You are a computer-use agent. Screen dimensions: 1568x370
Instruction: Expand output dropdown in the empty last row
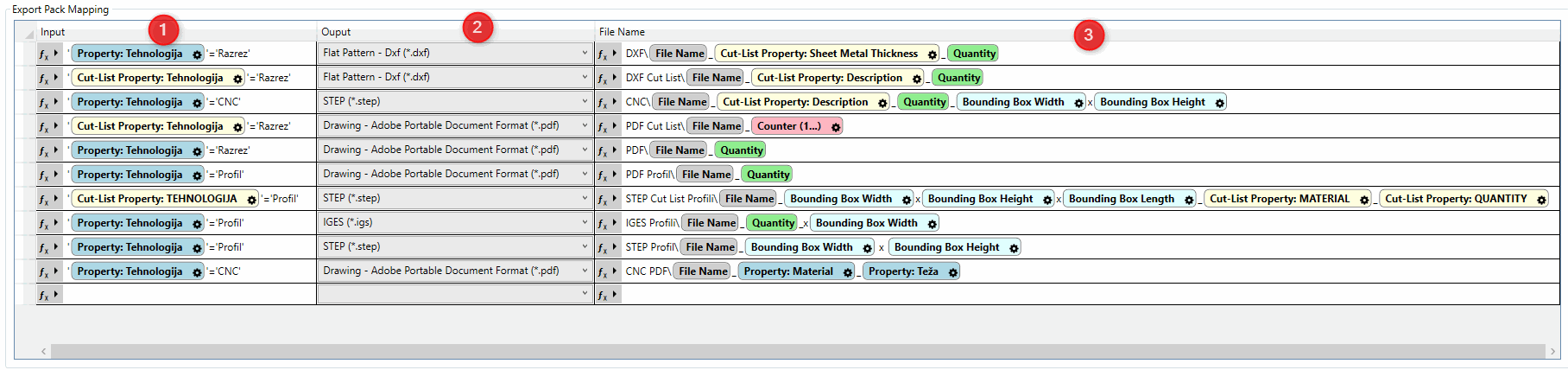point(585,294)
